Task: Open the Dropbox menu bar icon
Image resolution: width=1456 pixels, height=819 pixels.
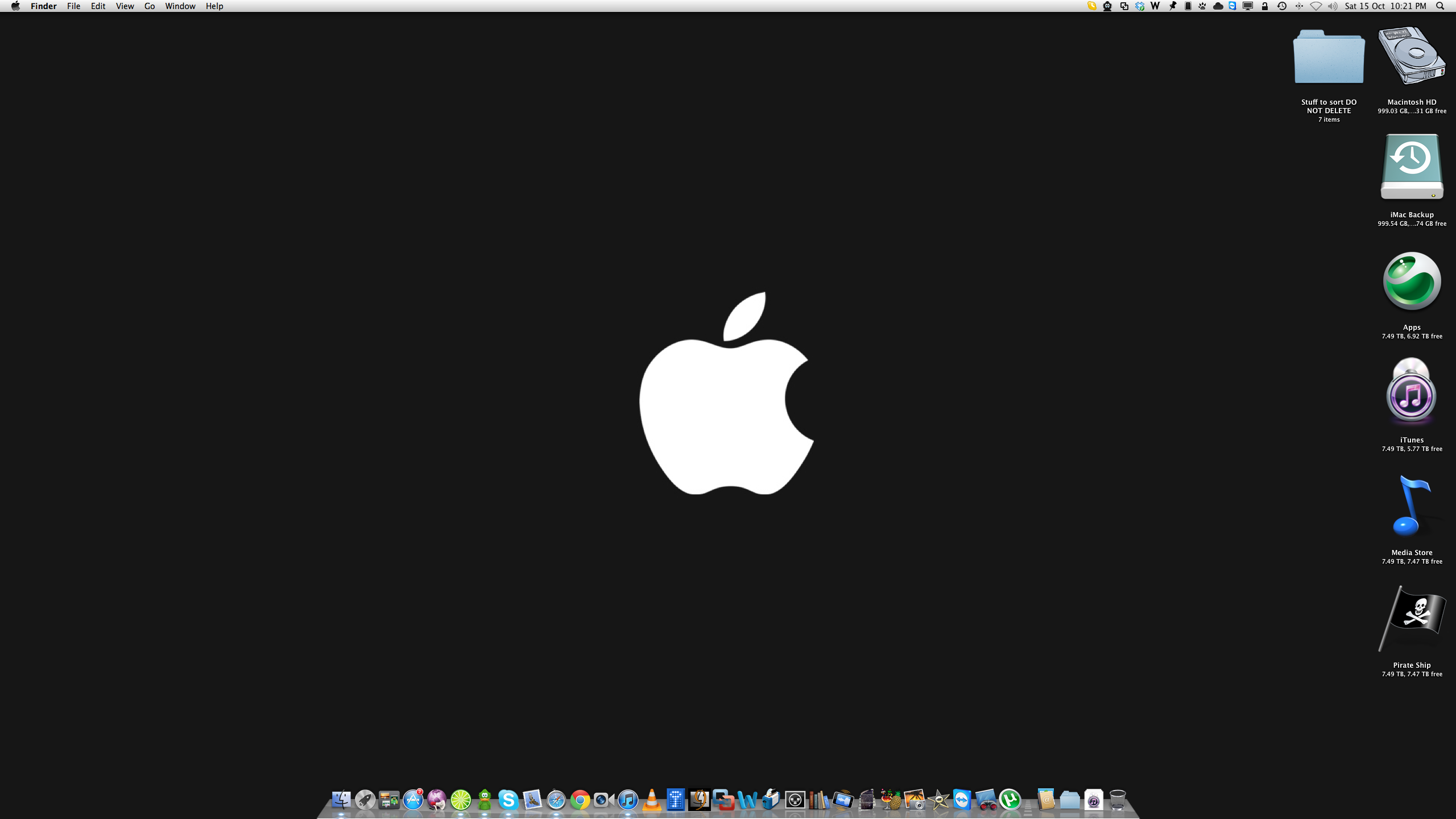Action: click(1140, 6)
